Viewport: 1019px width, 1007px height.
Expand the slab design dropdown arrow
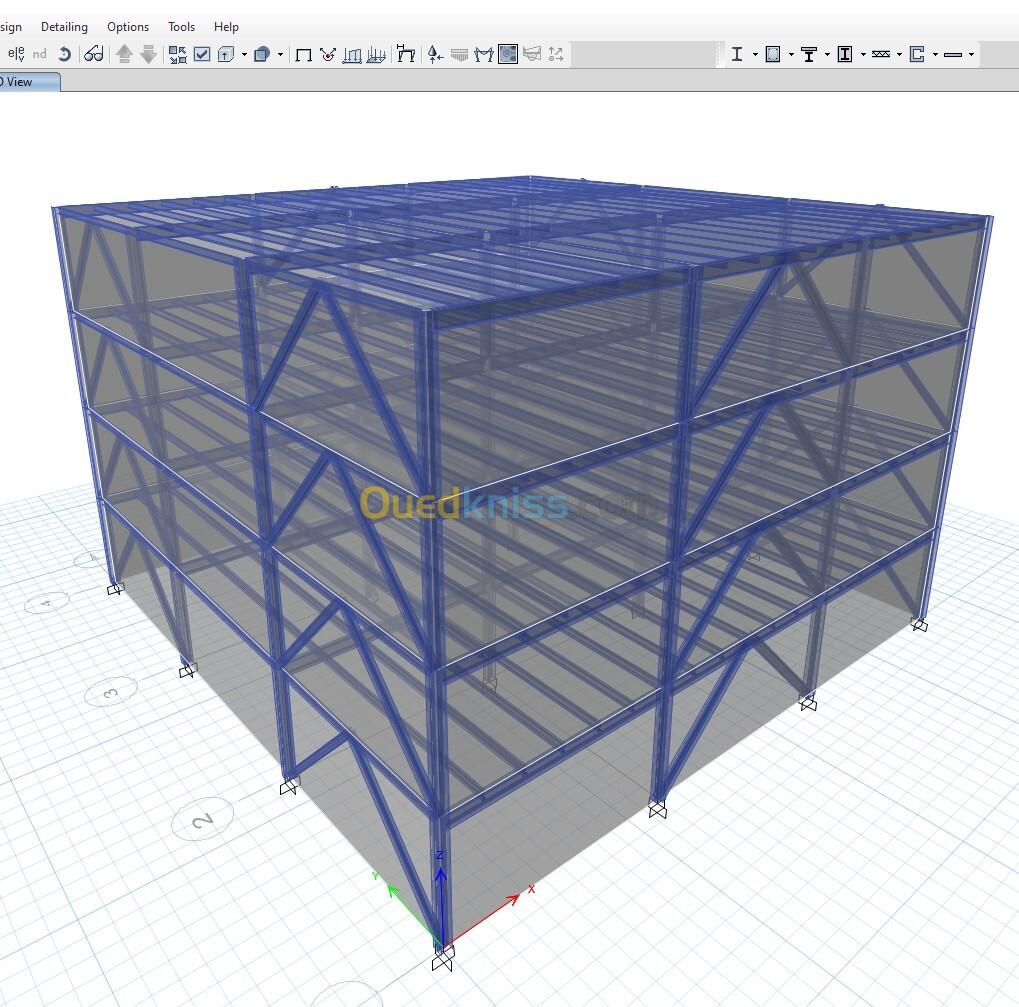972,55
